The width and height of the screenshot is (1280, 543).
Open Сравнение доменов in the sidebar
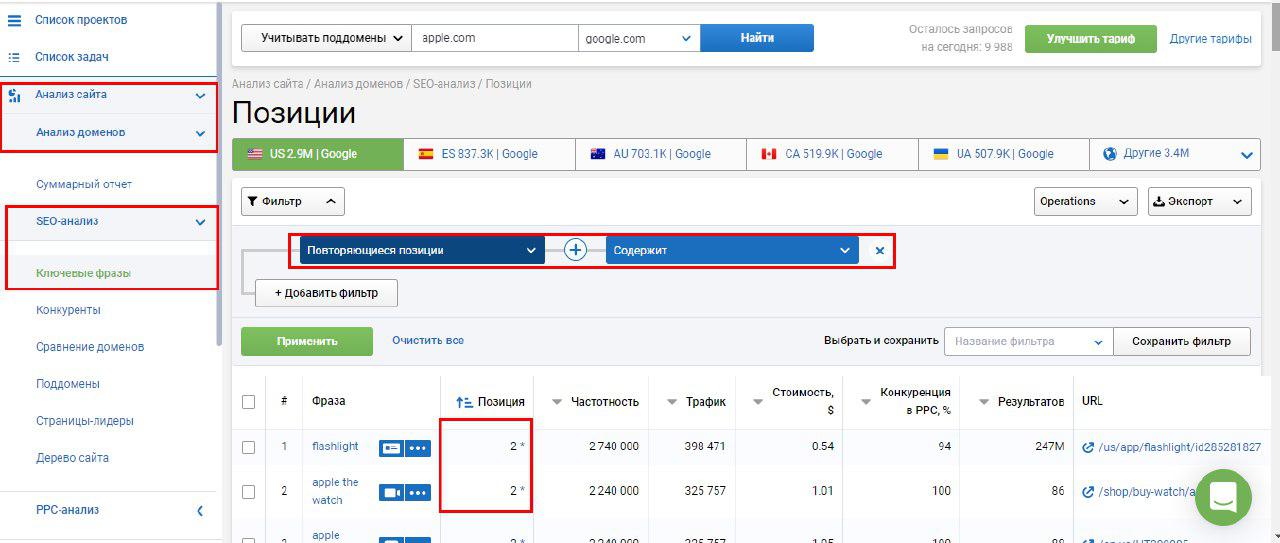(x=90, y=347)
